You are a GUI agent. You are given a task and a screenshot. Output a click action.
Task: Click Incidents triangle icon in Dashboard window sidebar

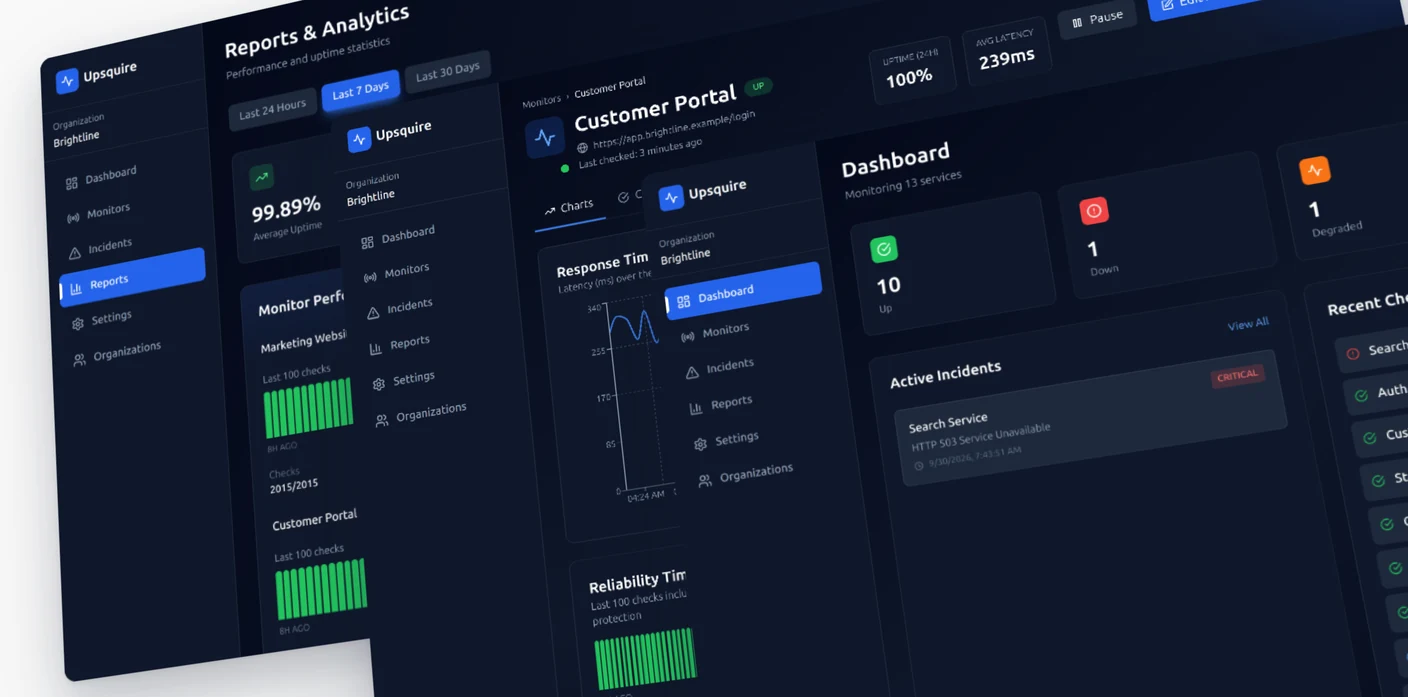point(692,372)
